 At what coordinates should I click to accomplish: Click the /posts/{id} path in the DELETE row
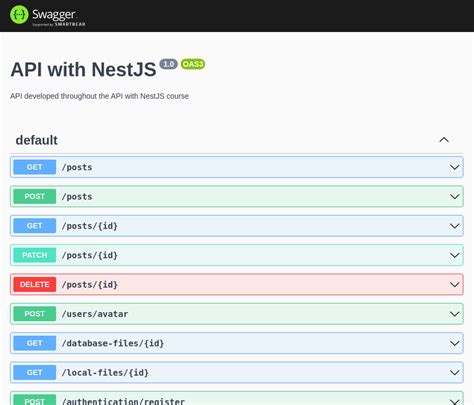click(x=90, y=285)
